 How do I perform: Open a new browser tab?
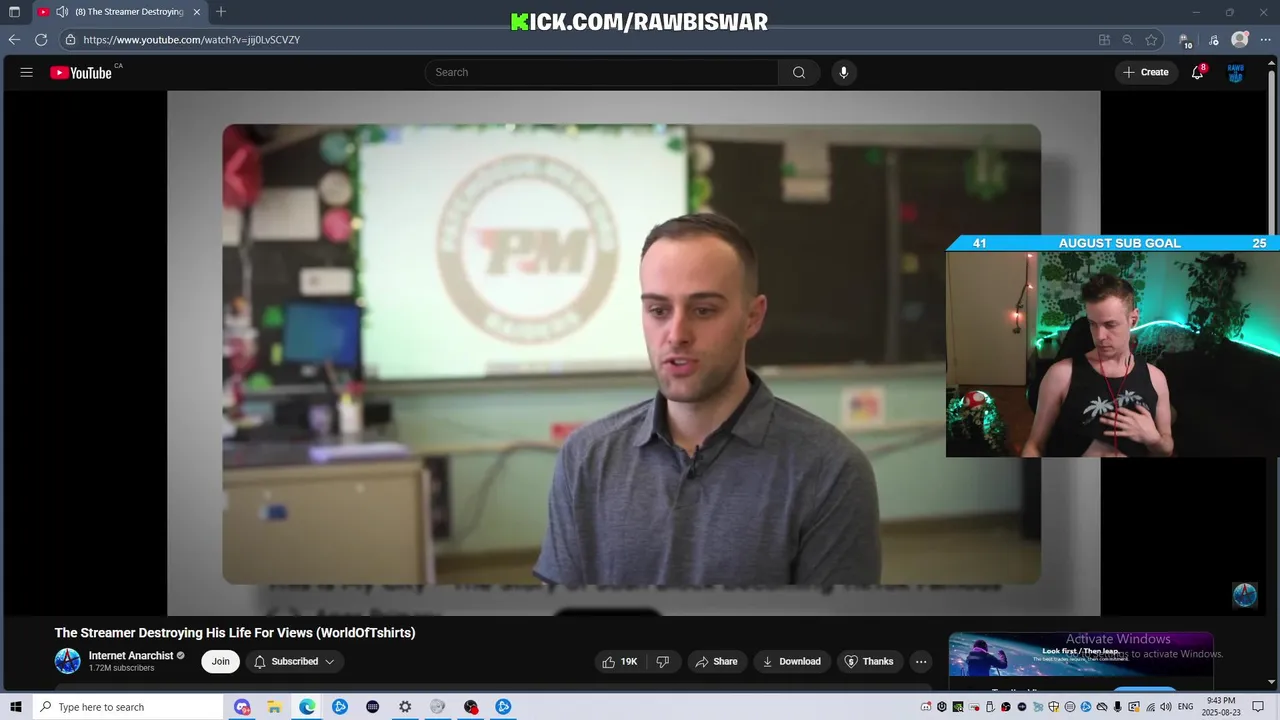click(221, 12)
